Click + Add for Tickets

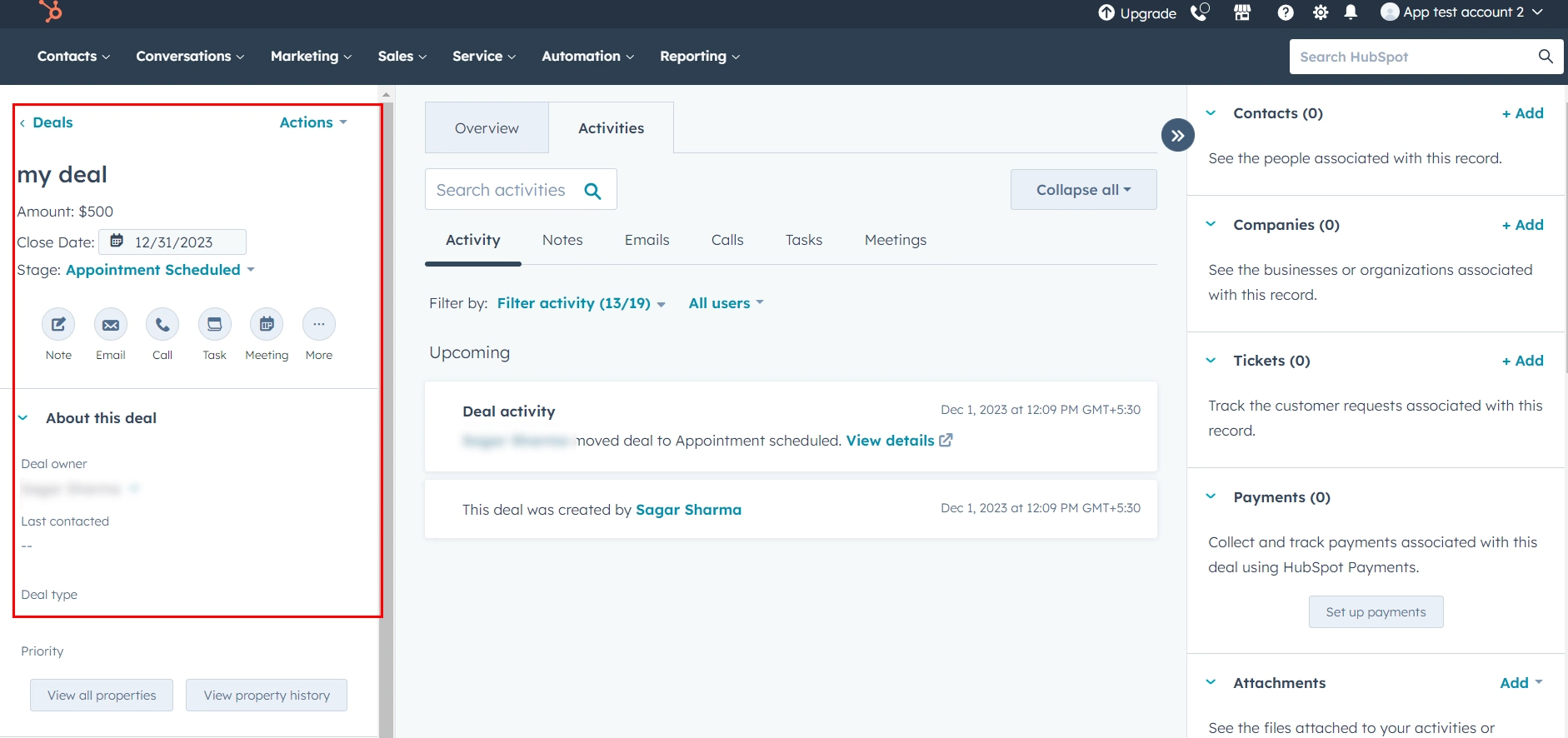click(x=1523, y=361)
